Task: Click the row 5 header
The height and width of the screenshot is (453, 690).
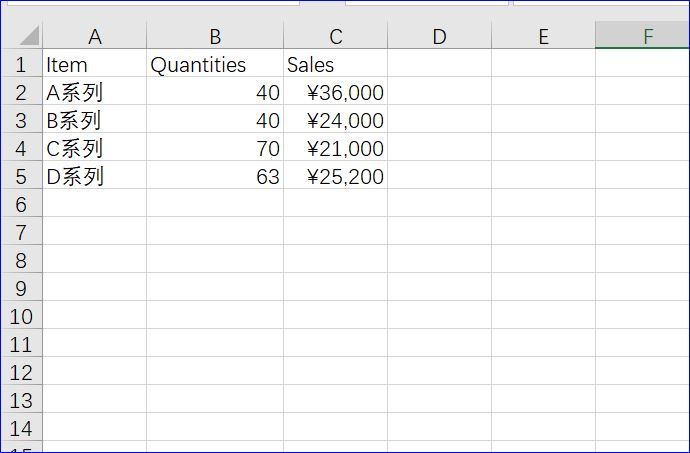Action: click(21, 177)
